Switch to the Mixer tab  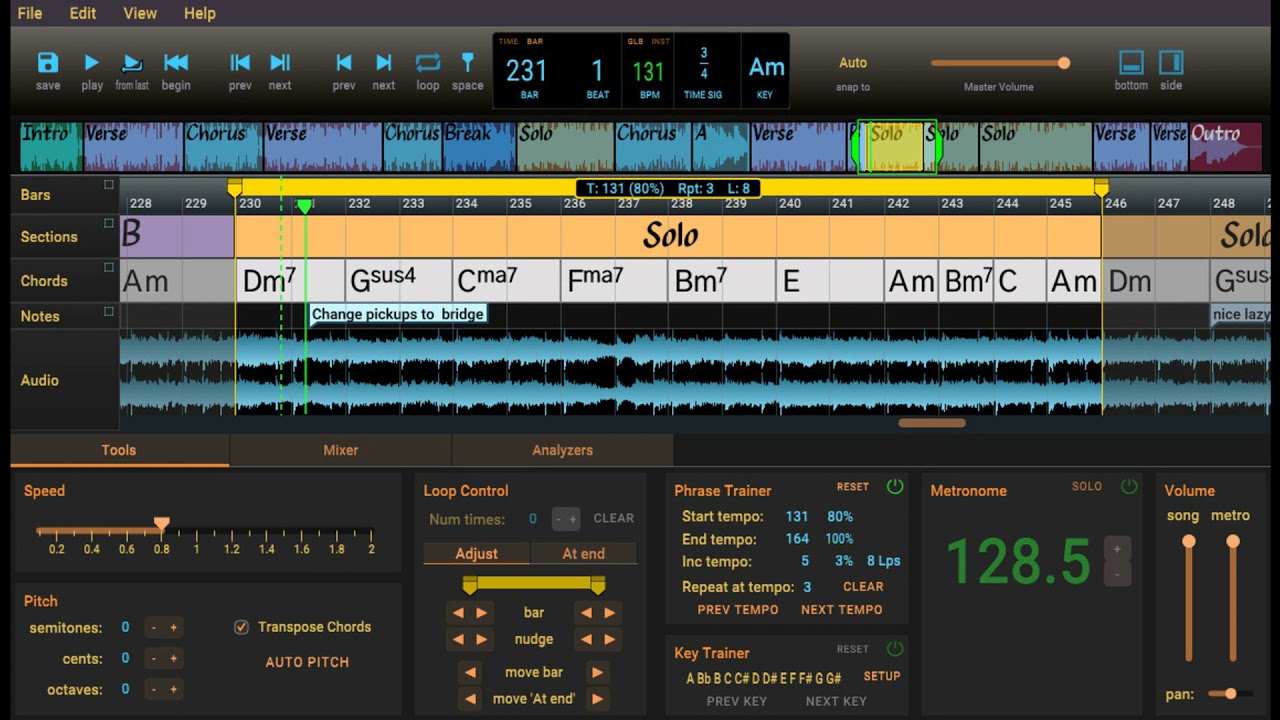pos(340,450)
